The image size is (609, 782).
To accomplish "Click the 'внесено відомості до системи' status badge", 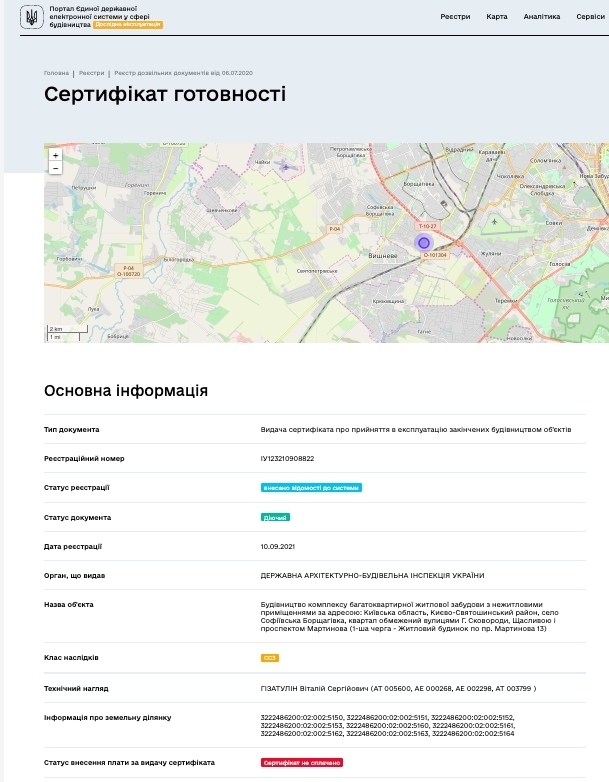I will pos(311,488).
